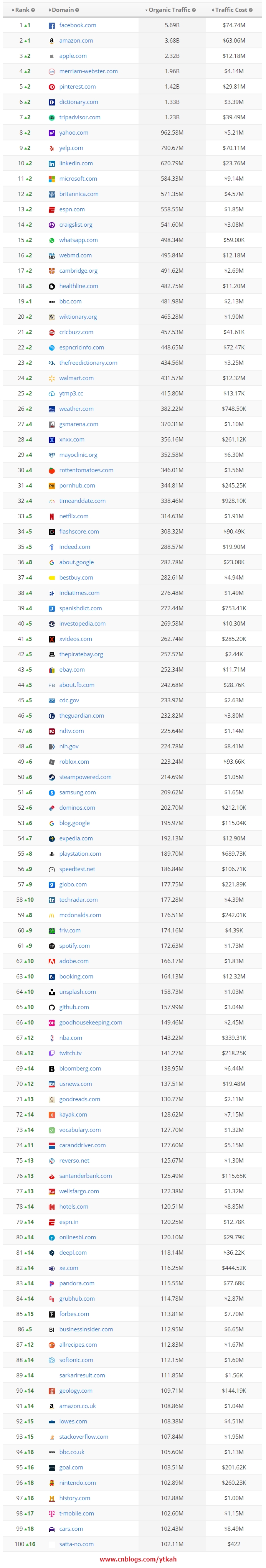Image resolution: width=266 pixels, height=1568 pixels.
Task: Click the netflix.com N icon
Action: [x=52, y=517]
